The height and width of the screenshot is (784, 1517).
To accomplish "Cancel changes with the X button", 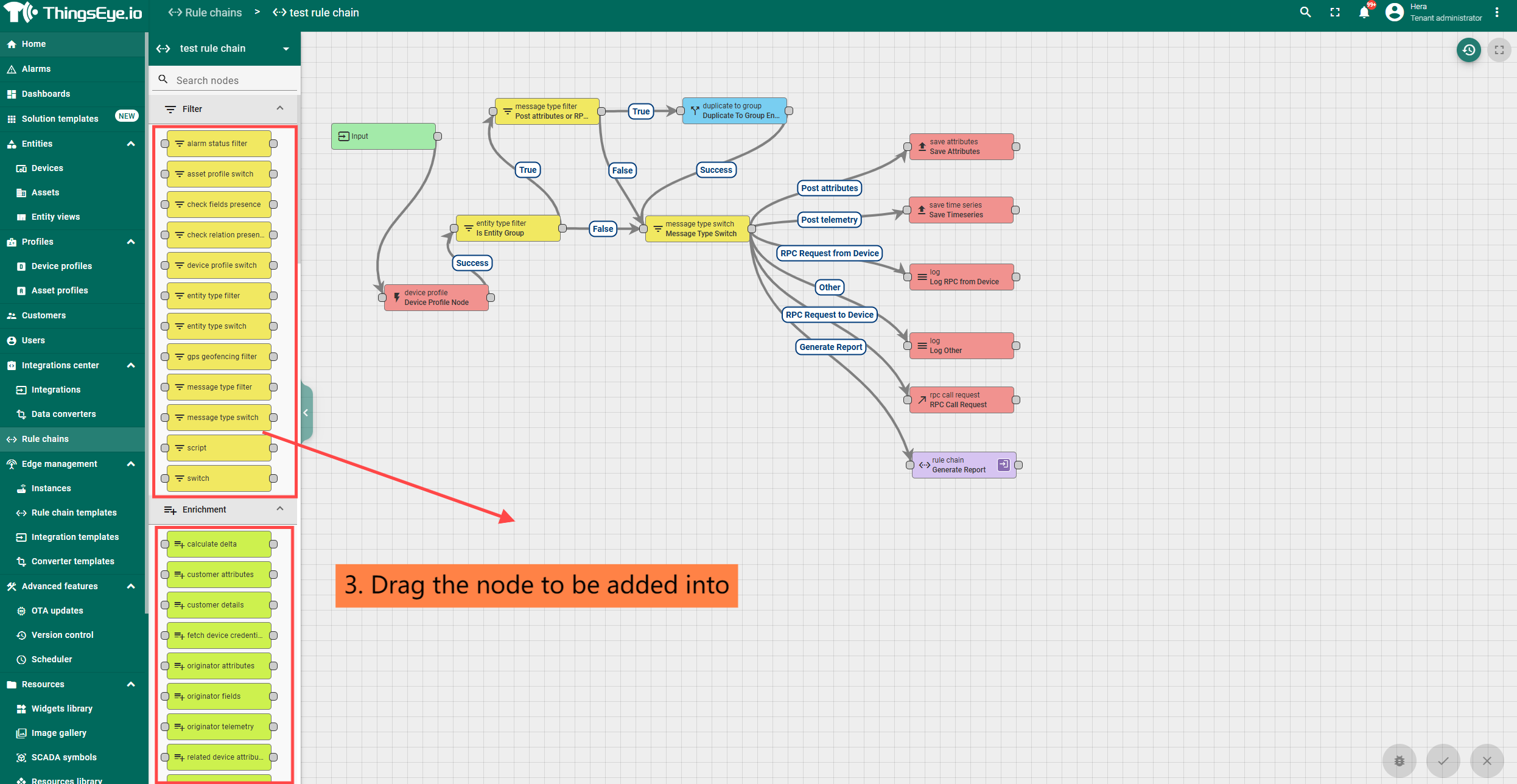I will (x=1487, y=760).
